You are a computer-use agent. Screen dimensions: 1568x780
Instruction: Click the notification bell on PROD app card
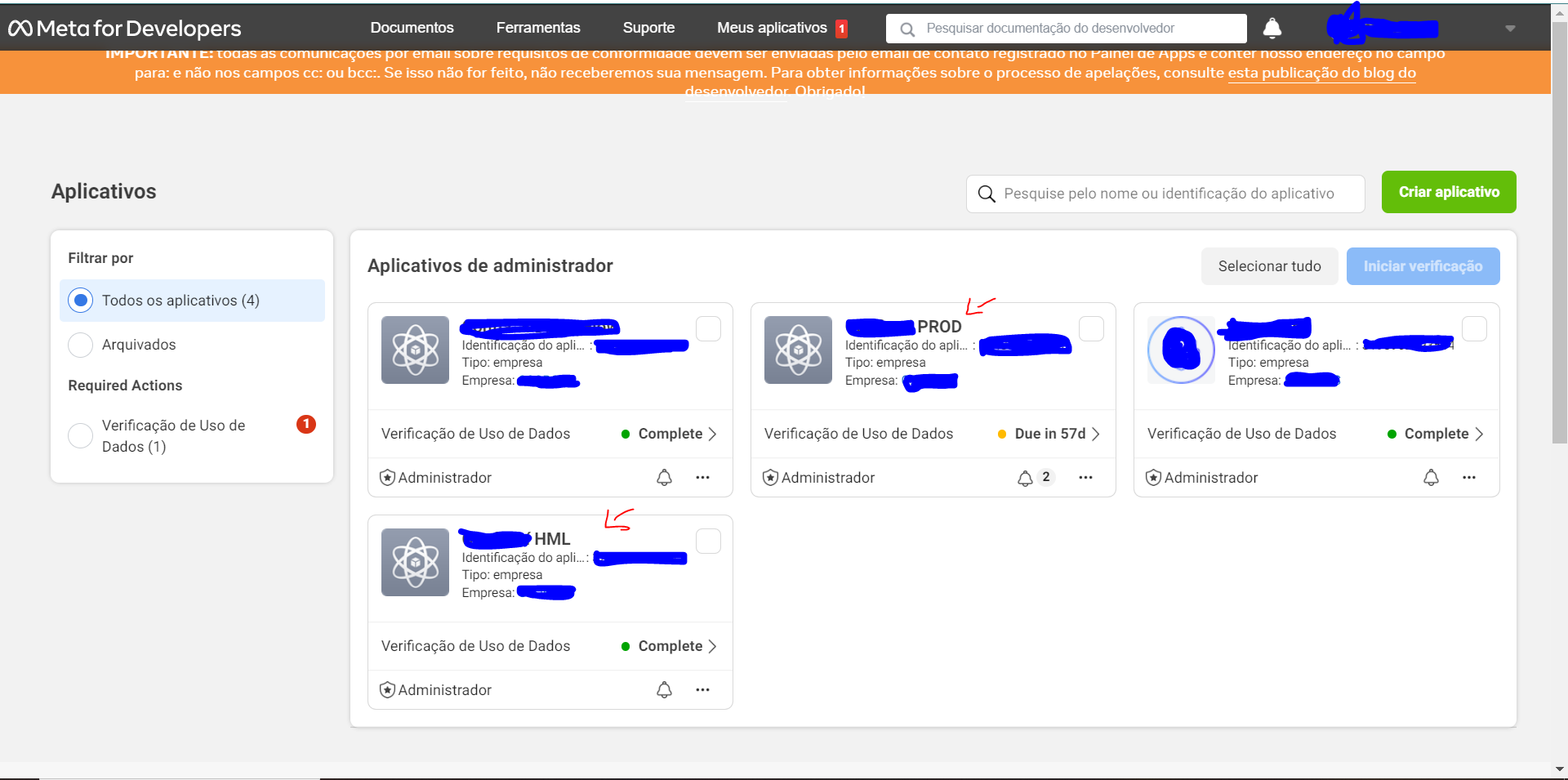(1025, 478)
